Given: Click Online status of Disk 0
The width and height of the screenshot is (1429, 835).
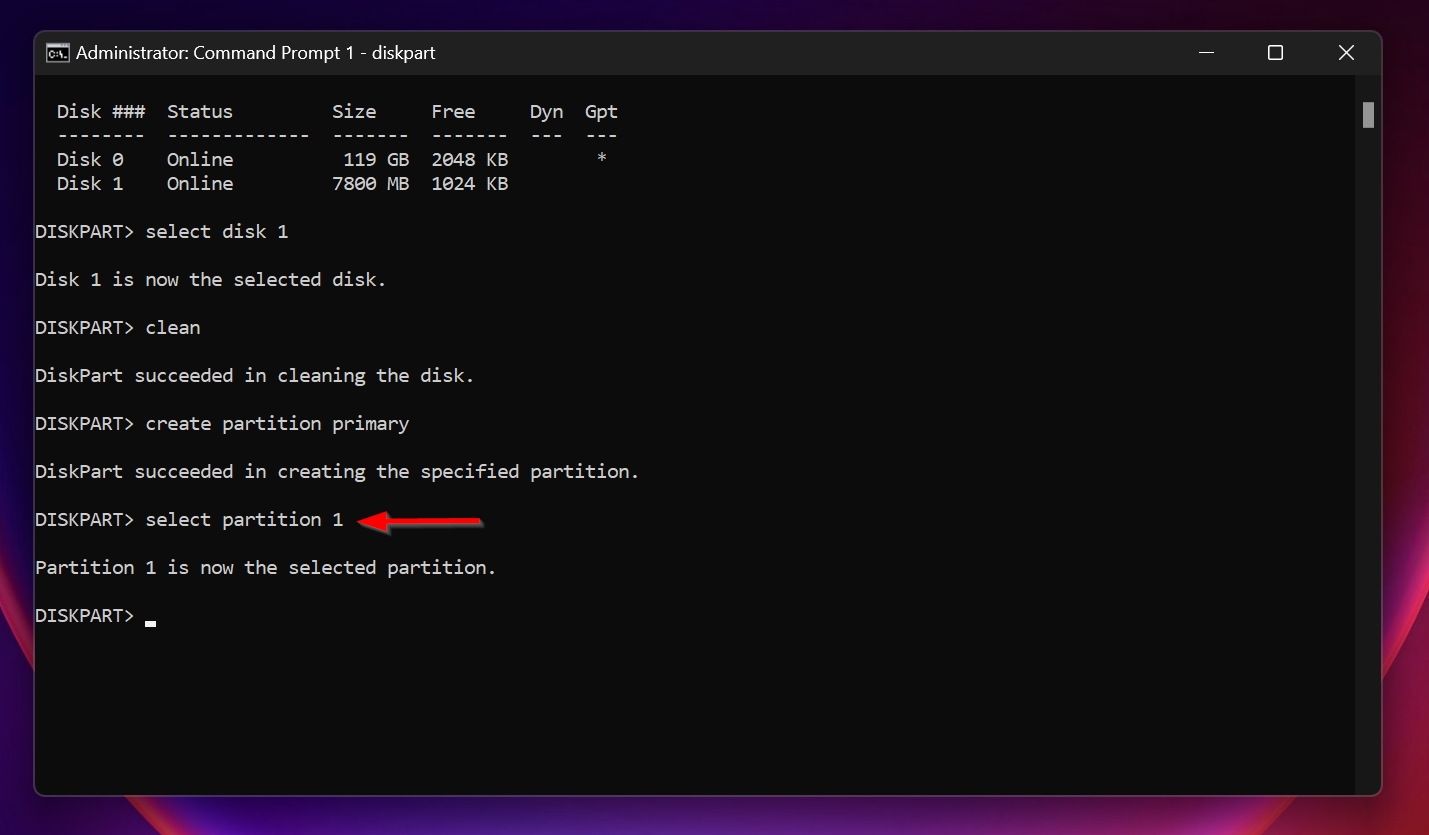Looking at the screenshot, I should point(200,160).
